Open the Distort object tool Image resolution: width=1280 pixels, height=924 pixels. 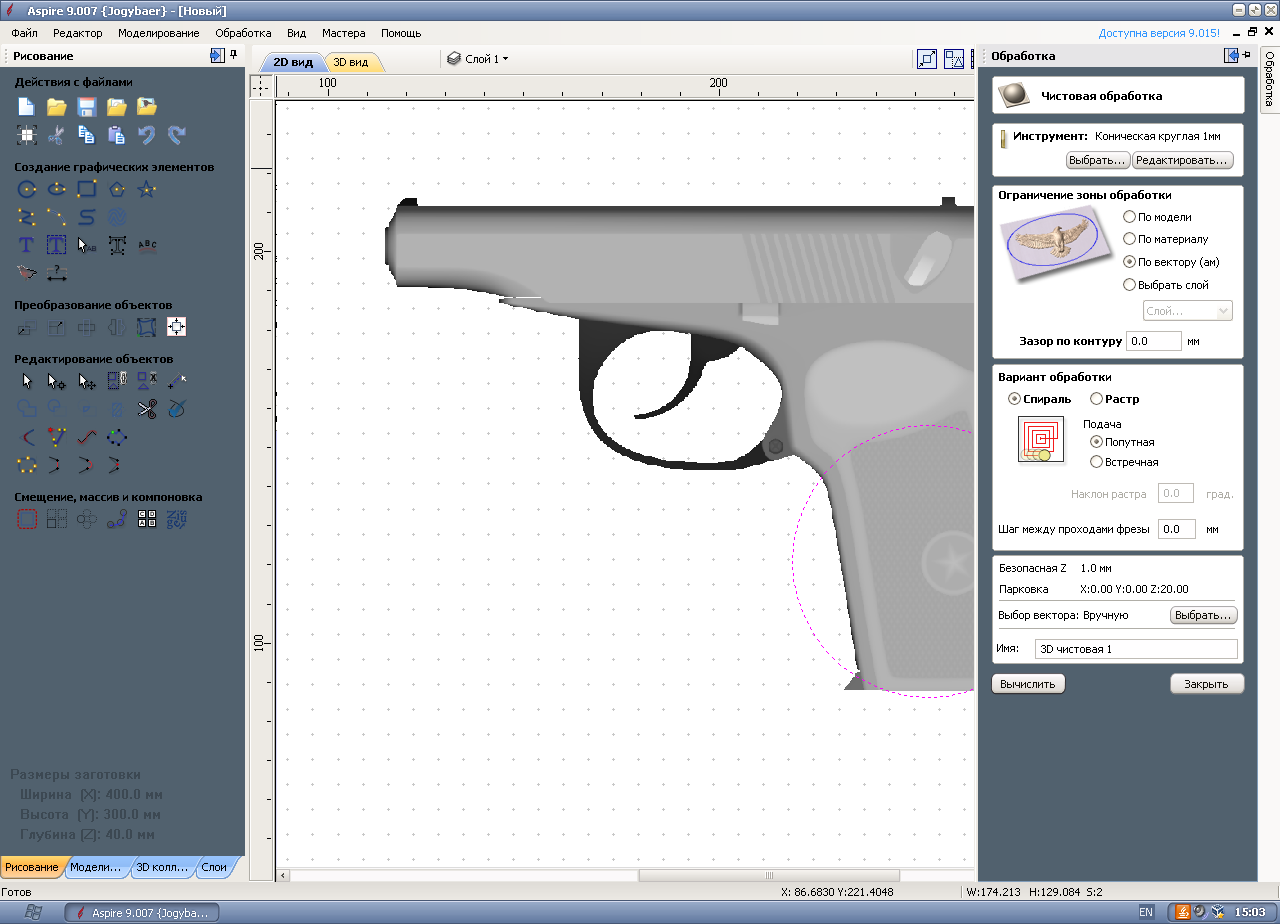point(147,327)
